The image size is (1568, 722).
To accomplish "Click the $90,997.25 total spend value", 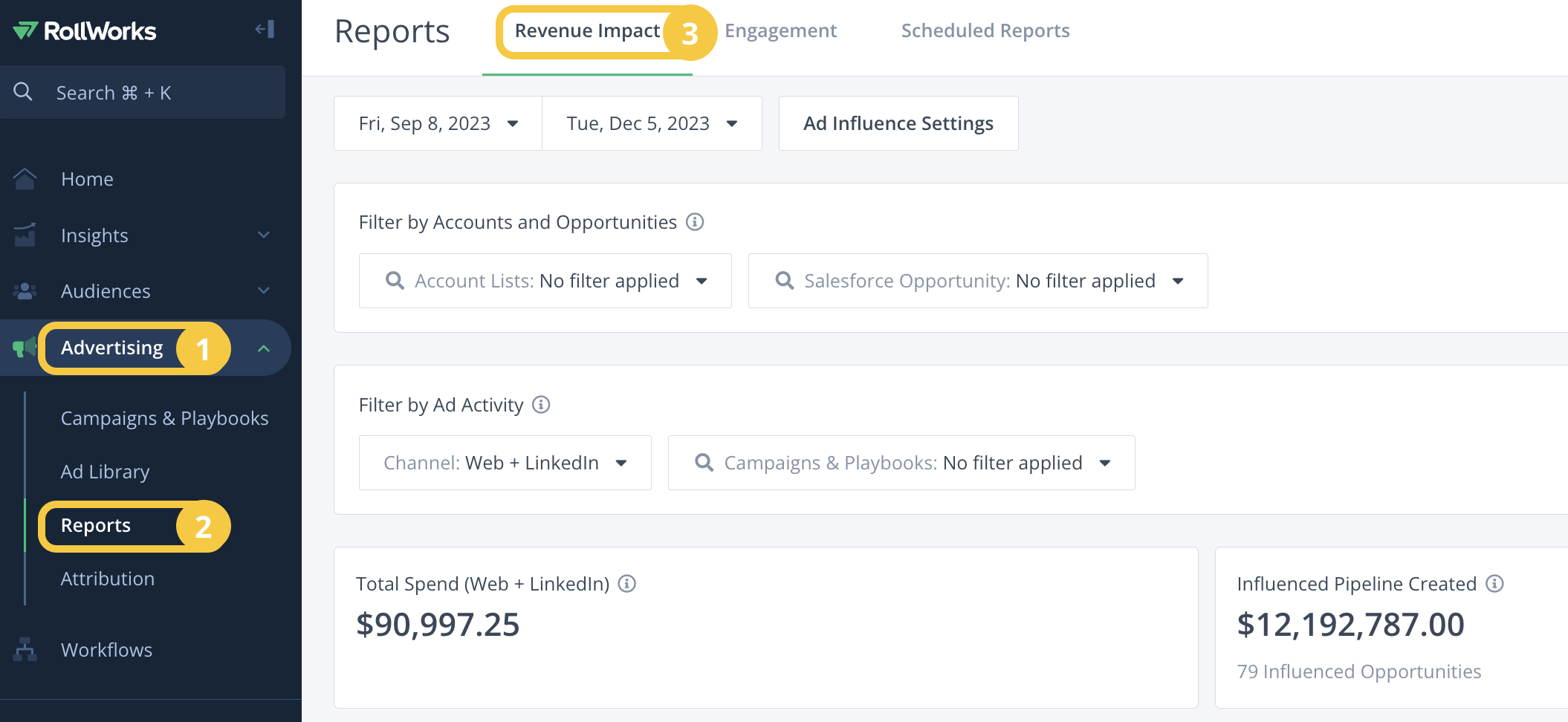I will coord(438,624).
